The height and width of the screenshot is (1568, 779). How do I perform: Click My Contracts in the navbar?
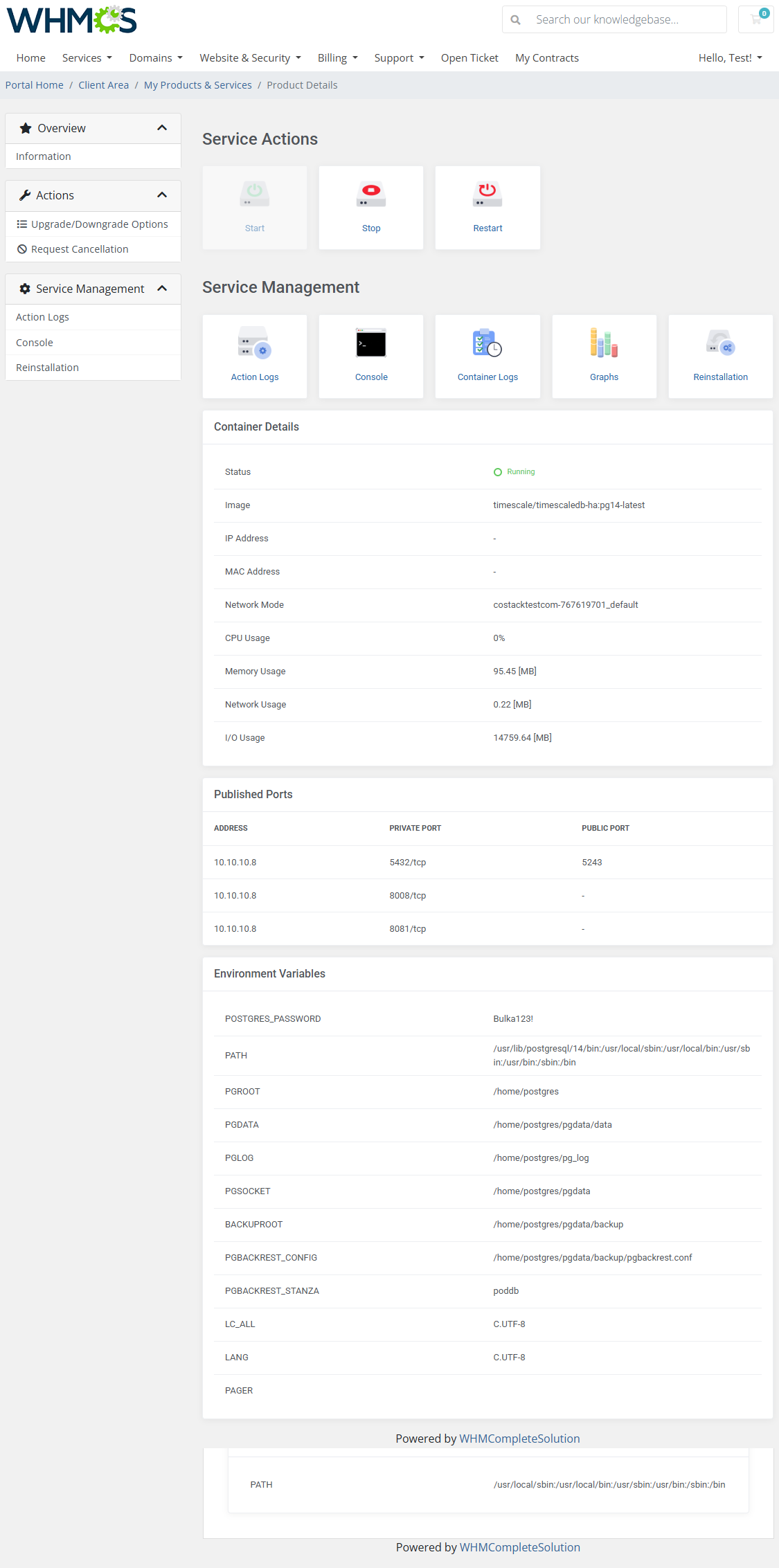[x=547, y=58]
